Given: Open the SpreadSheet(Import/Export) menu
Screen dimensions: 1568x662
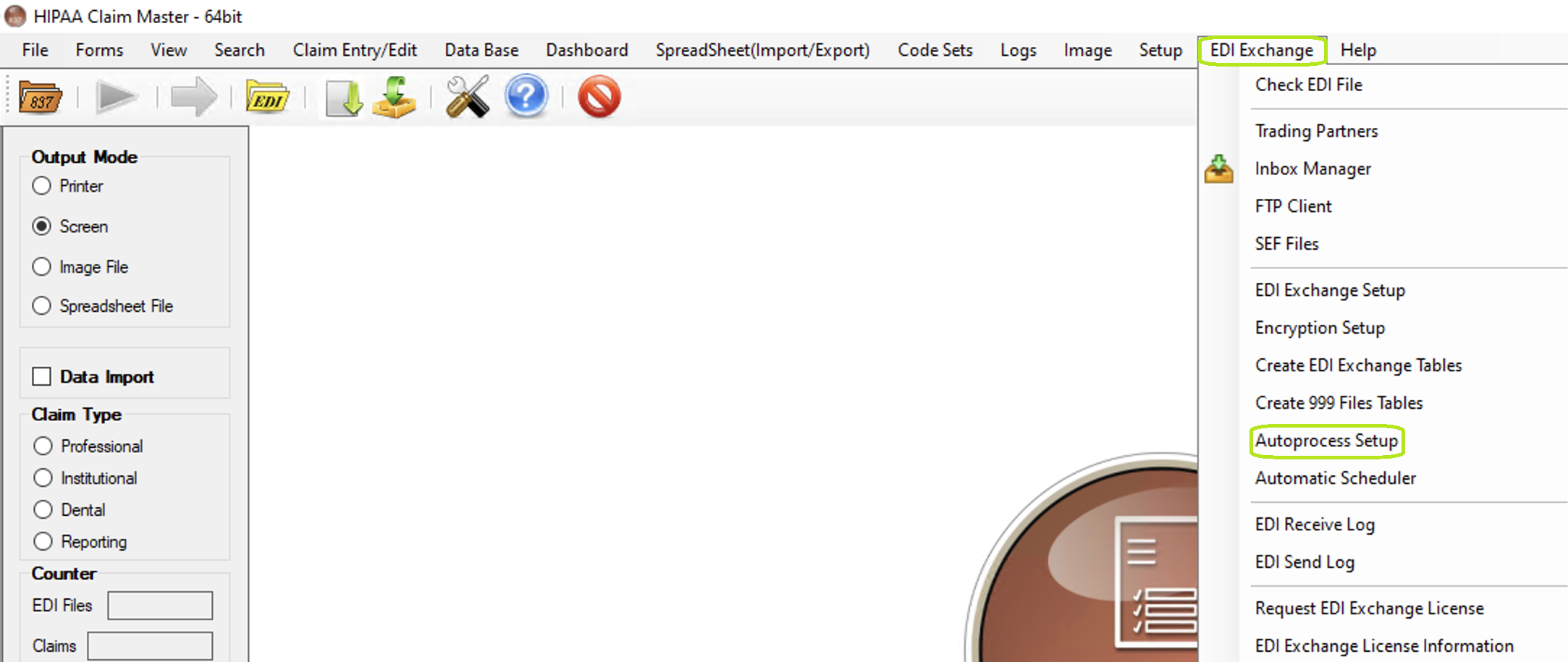Looking at the screenshot, I should click(763, 50).
